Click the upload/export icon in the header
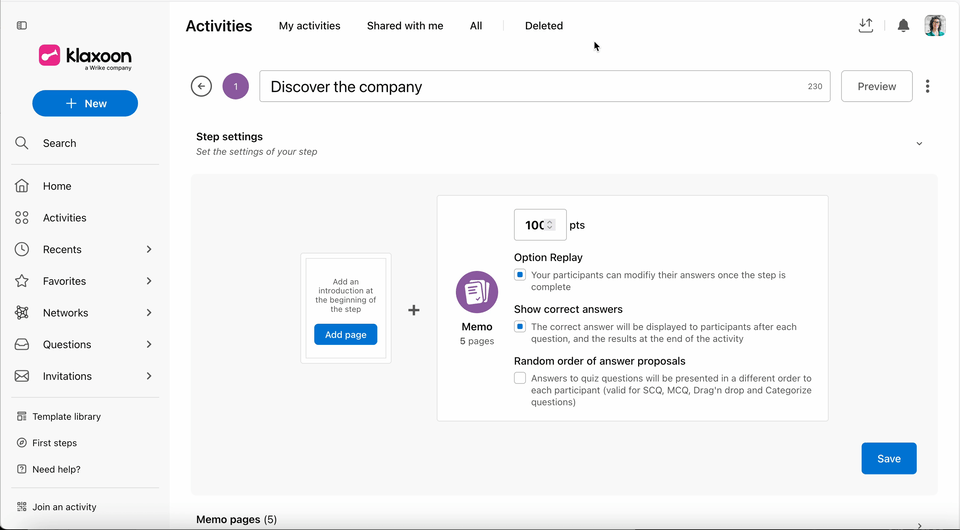960x530 pixels. click(x=866, y=26)
